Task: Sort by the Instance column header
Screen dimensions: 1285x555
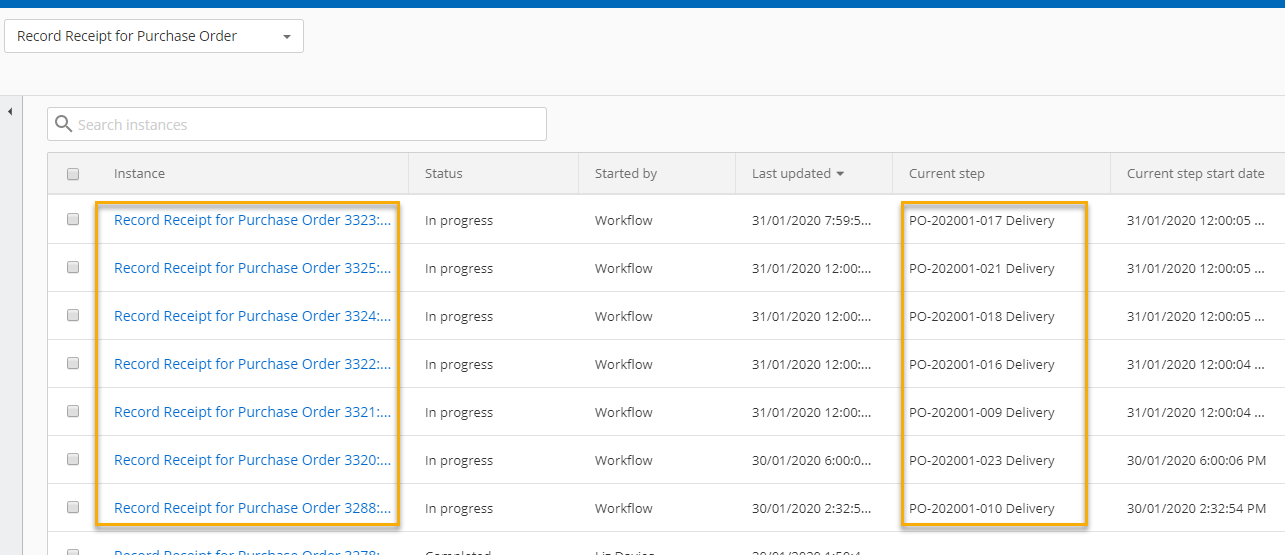Action: (139, 174)
